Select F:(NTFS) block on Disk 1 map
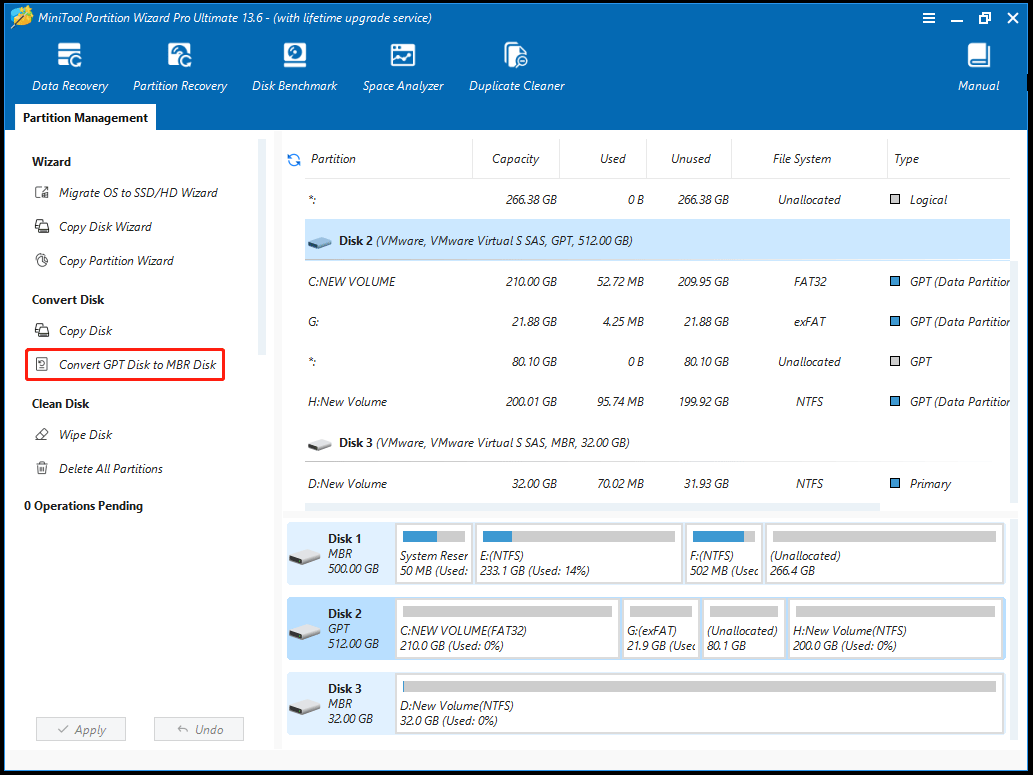 (724, 554)
